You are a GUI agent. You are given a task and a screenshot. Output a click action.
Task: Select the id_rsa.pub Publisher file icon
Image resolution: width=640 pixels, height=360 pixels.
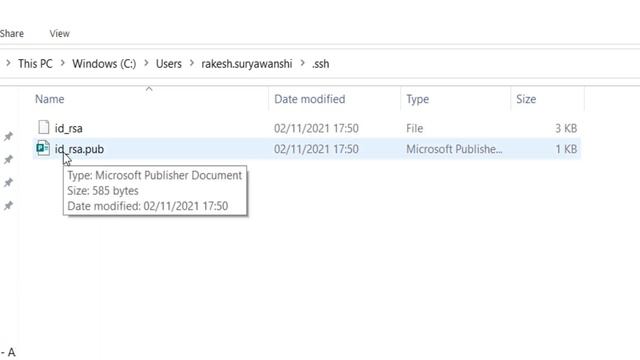43,148
